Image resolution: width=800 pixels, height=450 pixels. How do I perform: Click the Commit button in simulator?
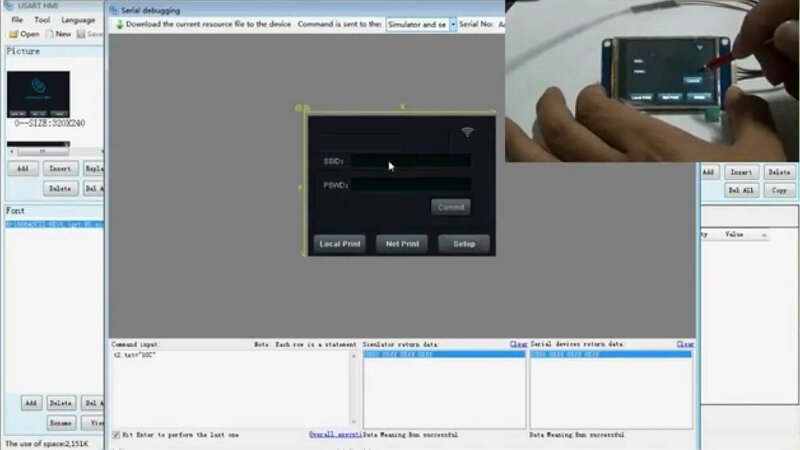click(451, 207)
